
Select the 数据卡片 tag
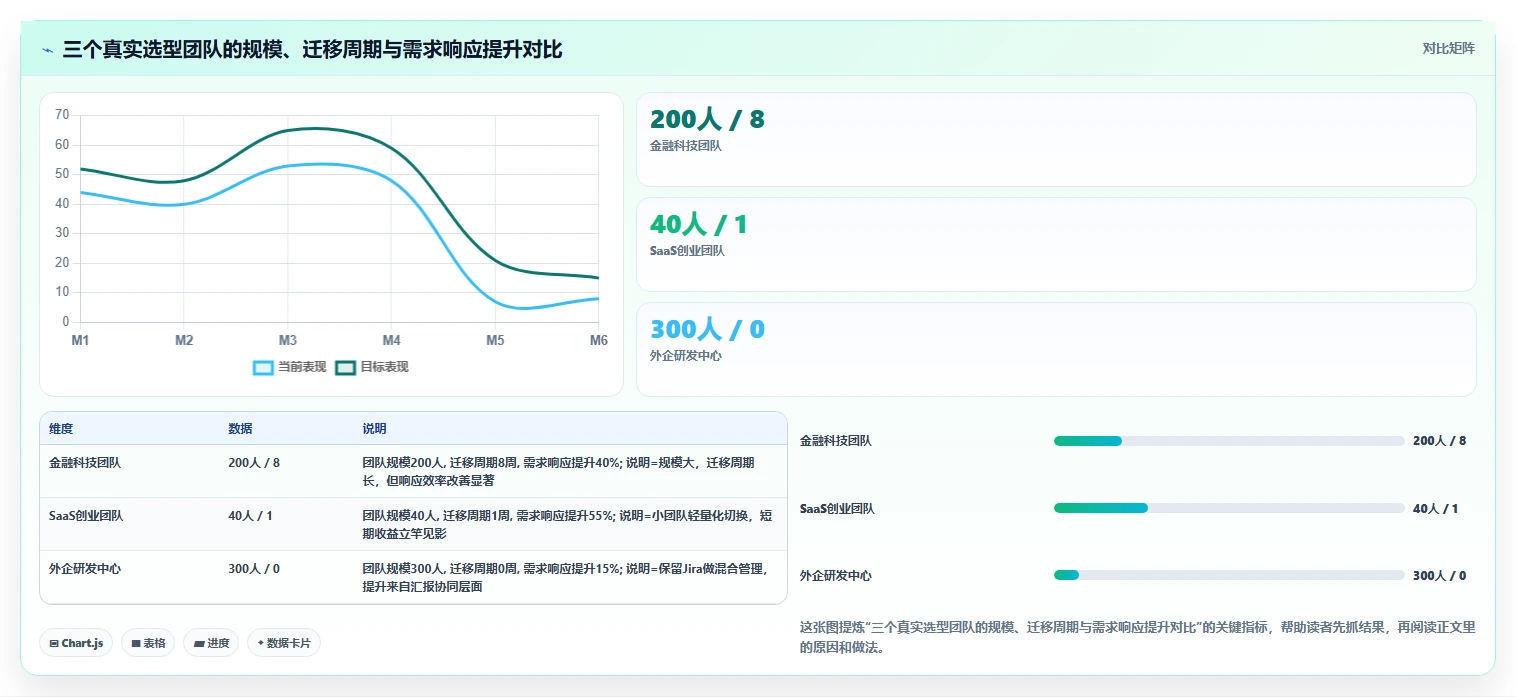point(284,643)
